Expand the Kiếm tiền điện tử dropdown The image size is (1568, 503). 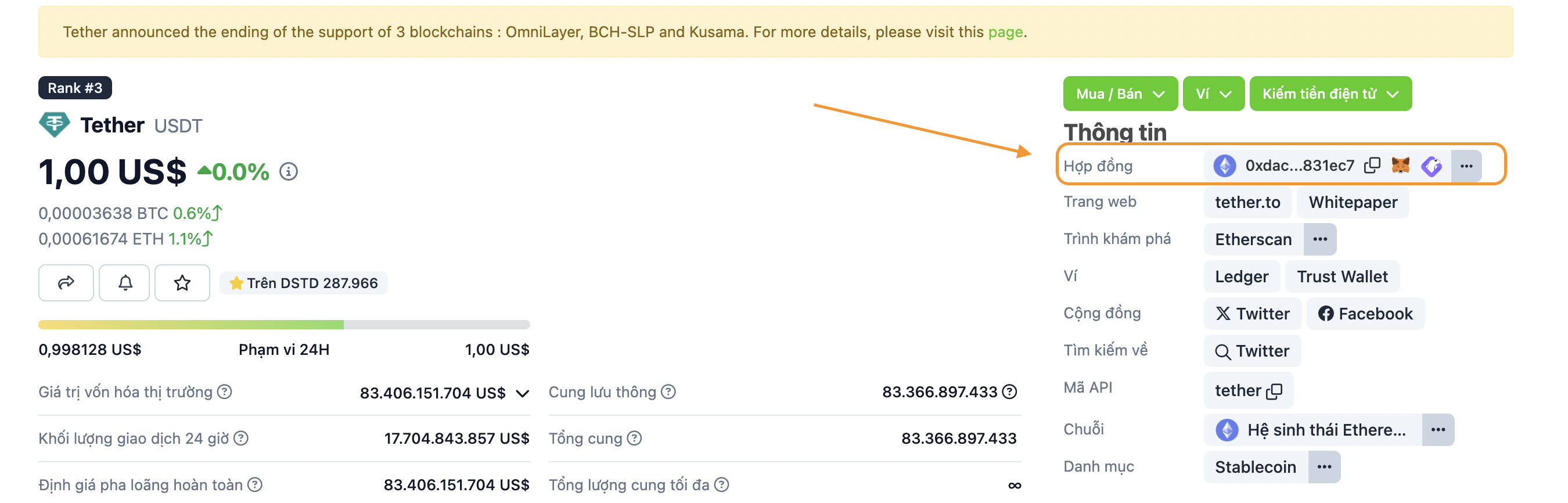1330,94
